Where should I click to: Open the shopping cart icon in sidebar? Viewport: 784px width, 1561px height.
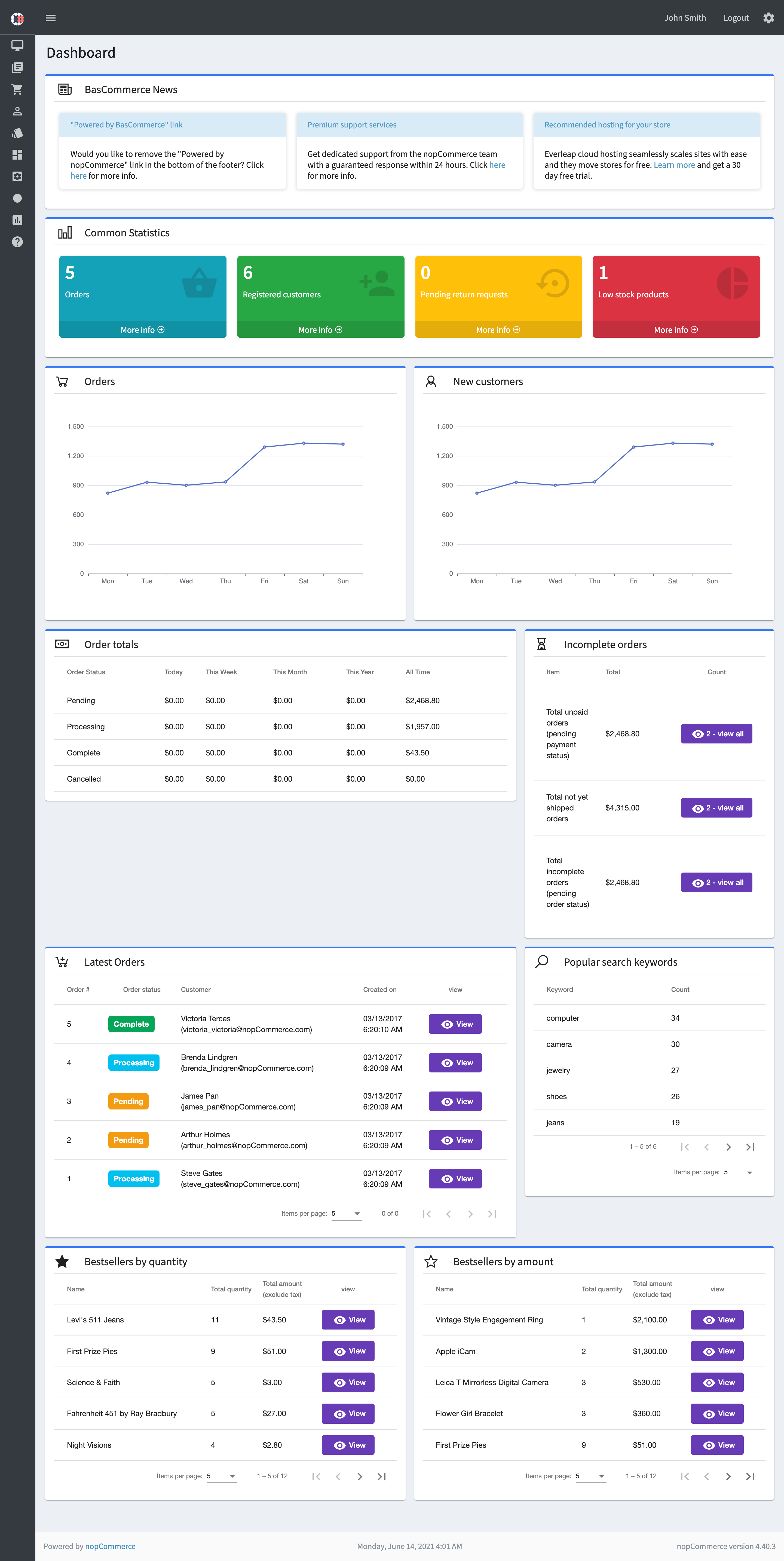click(17, 89)
